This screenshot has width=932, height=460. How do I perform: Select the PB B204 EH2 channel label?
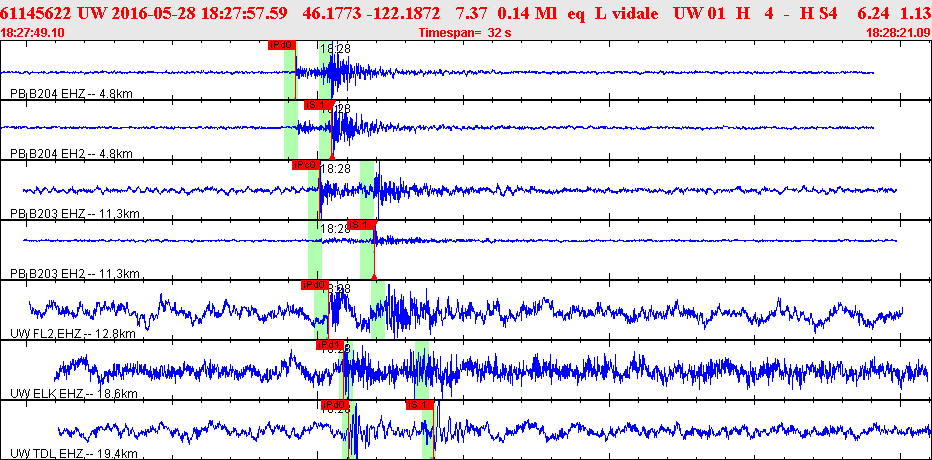click(x=71, y=154)
